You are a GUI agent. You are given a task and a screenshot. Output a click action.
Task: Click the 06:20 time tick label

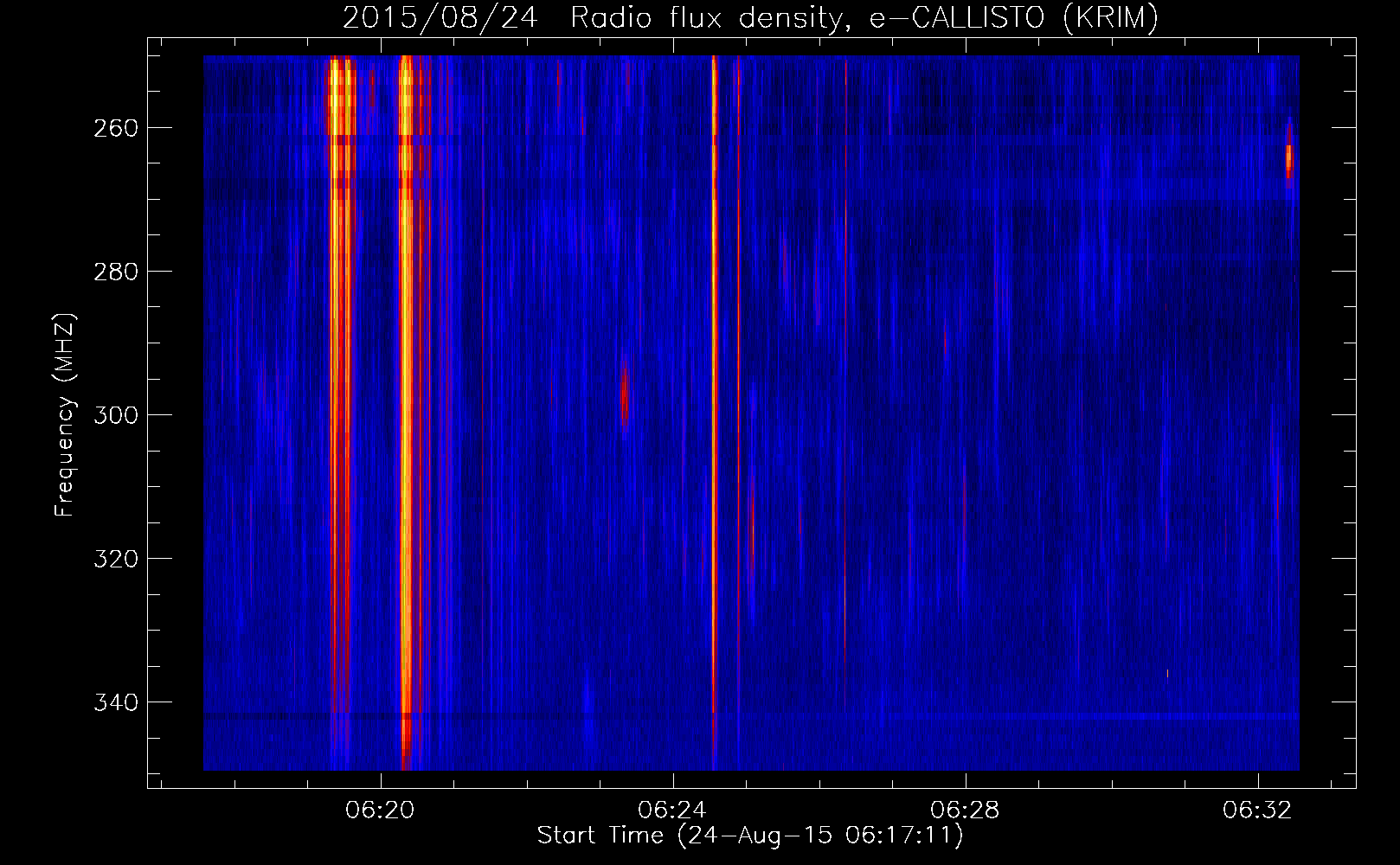tap(380, 811)
